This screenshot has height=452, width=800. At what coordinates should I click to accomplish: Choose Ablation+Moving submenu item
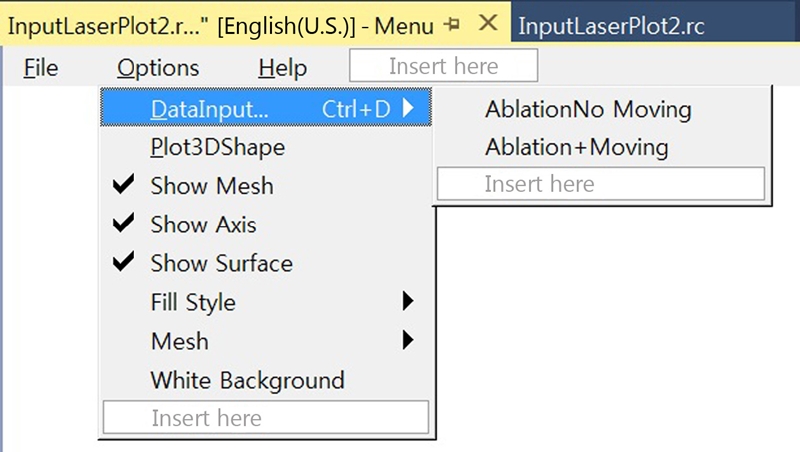(x=576, y=147)
